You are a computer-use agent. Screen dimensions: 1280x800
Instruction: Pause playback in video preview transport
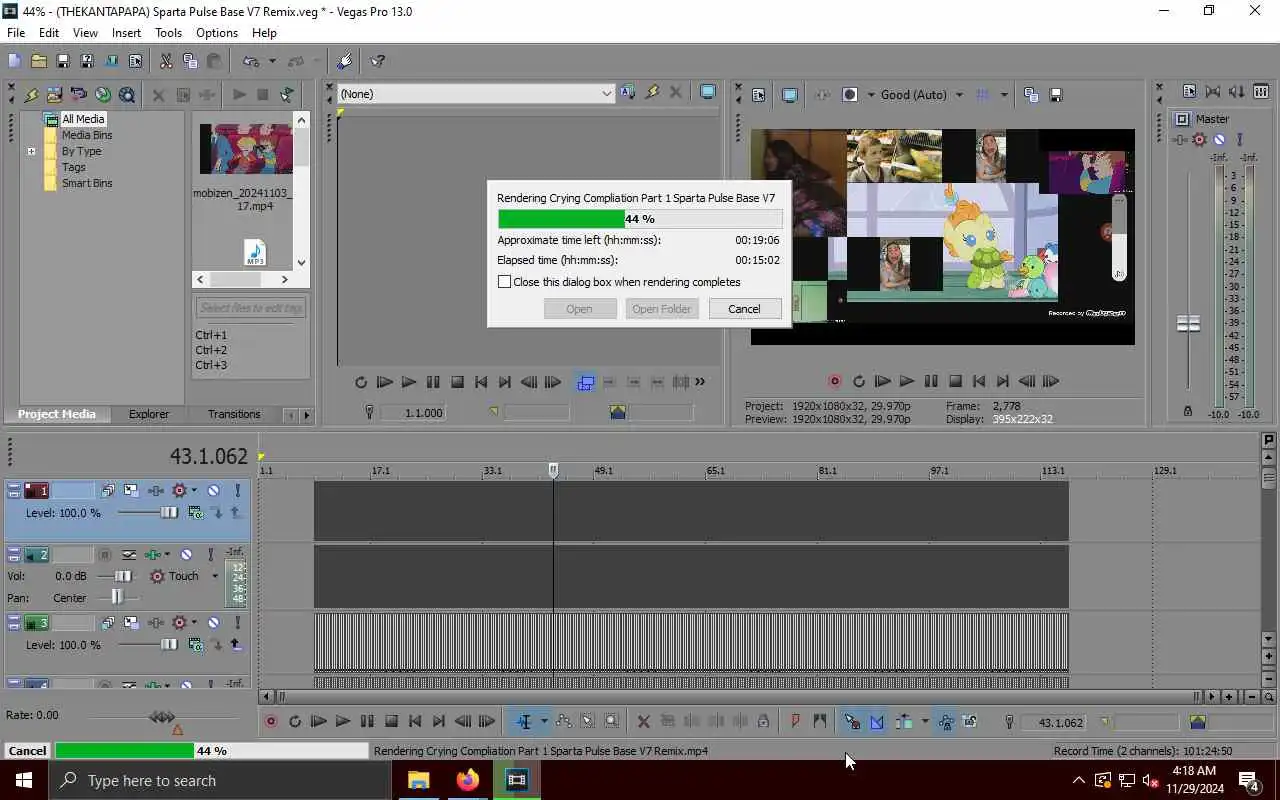(x=931, y=382)
